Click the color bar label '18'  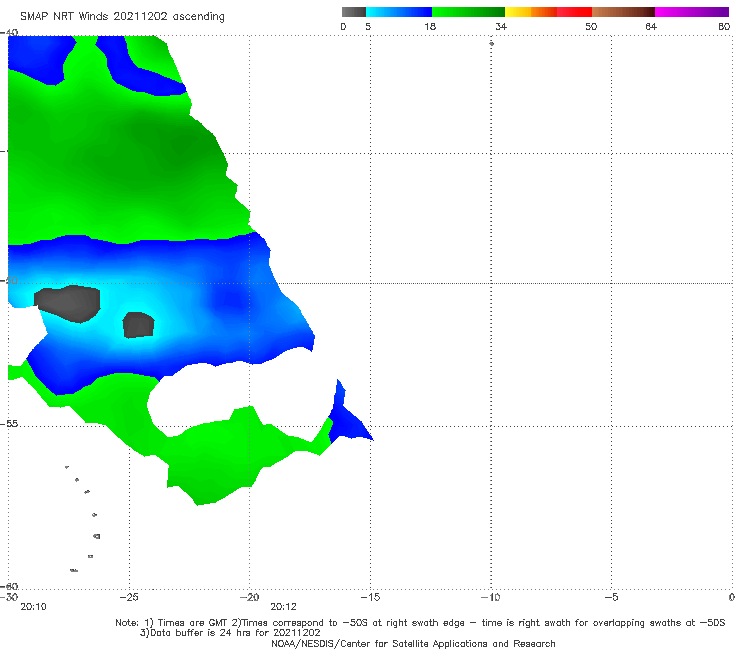pos(430,26)
